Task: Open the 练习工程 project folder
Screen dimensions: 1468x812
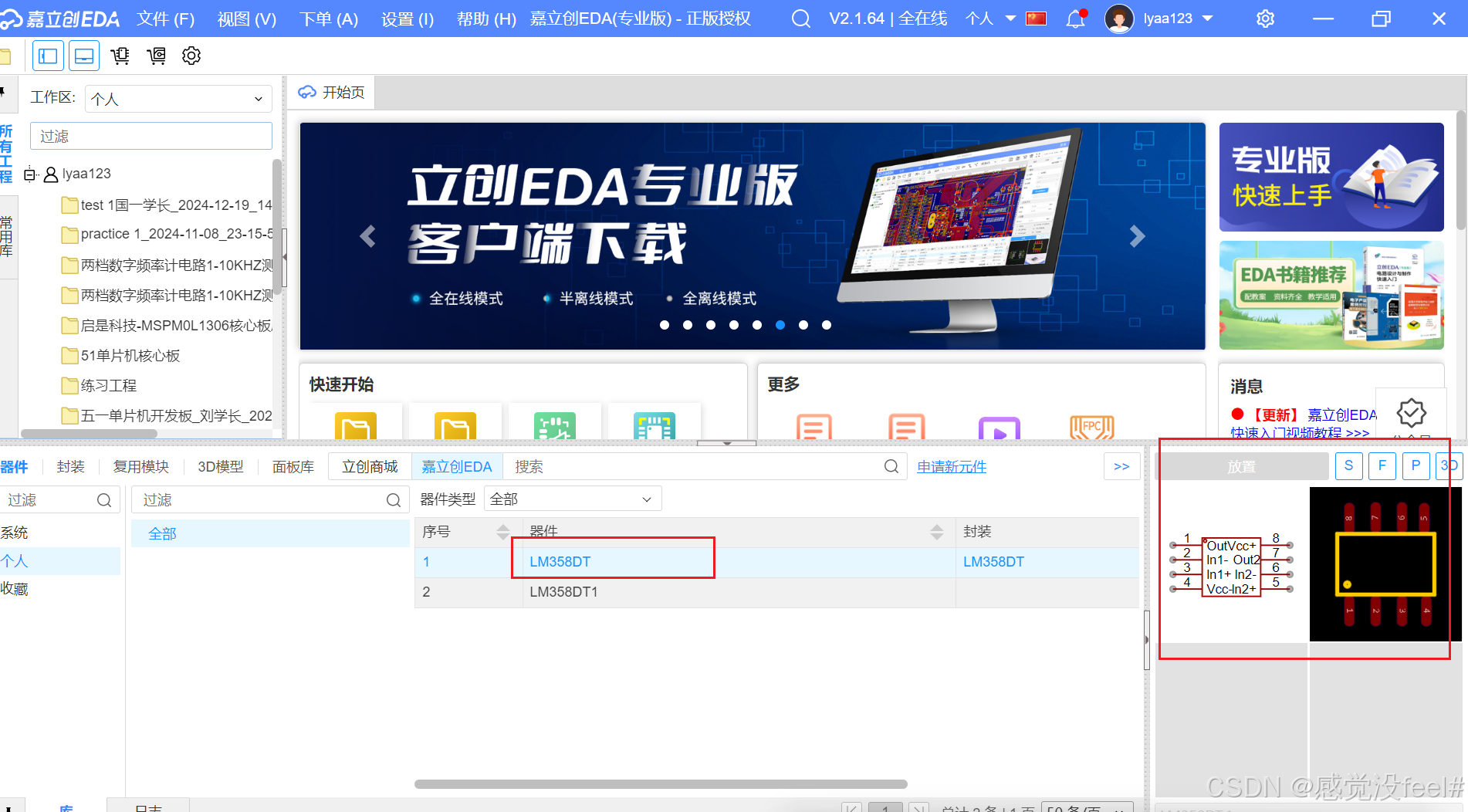Action: coord(100,386)
